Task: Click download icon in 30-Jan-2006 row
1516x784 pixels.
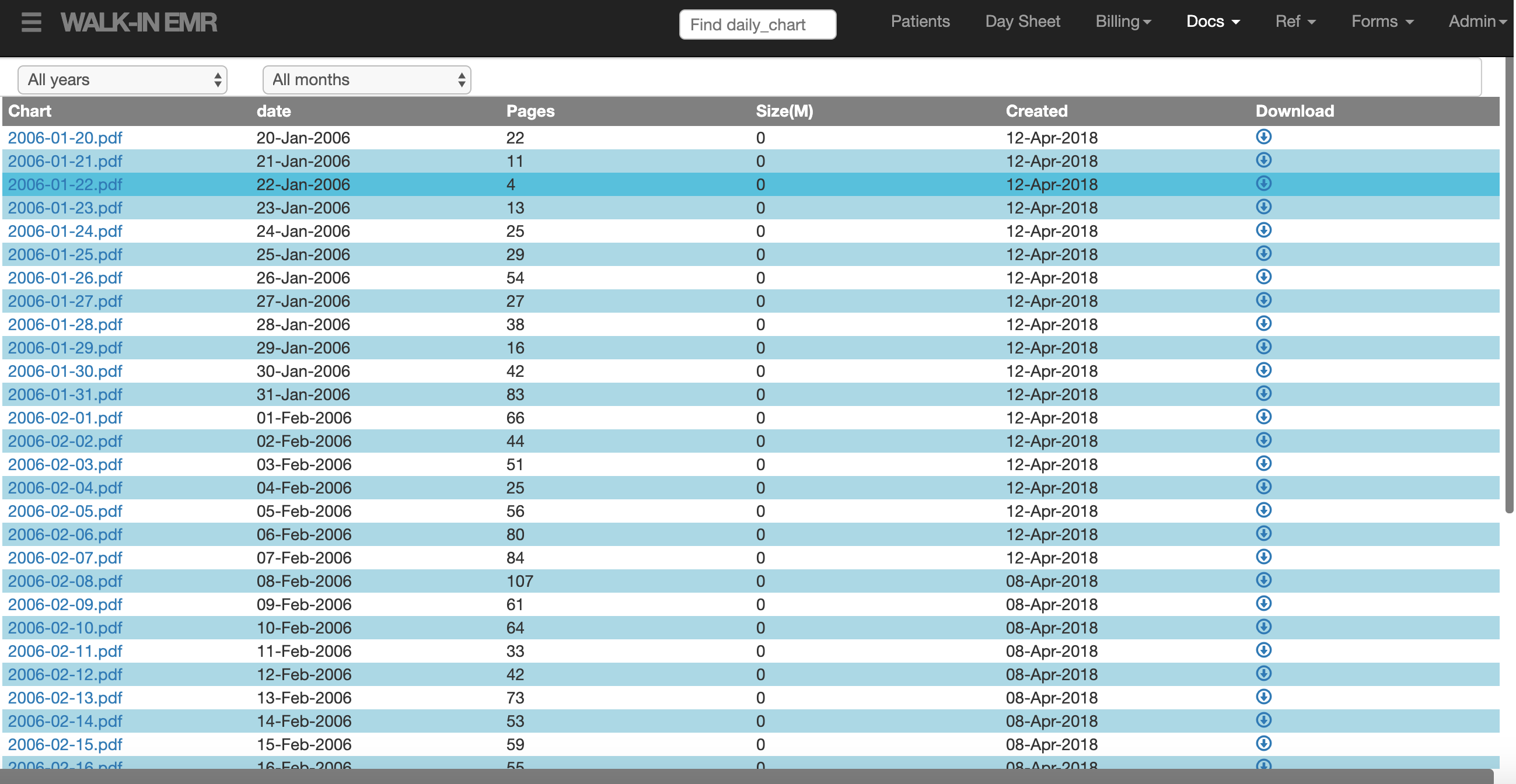Action: tap(1263, 370)
